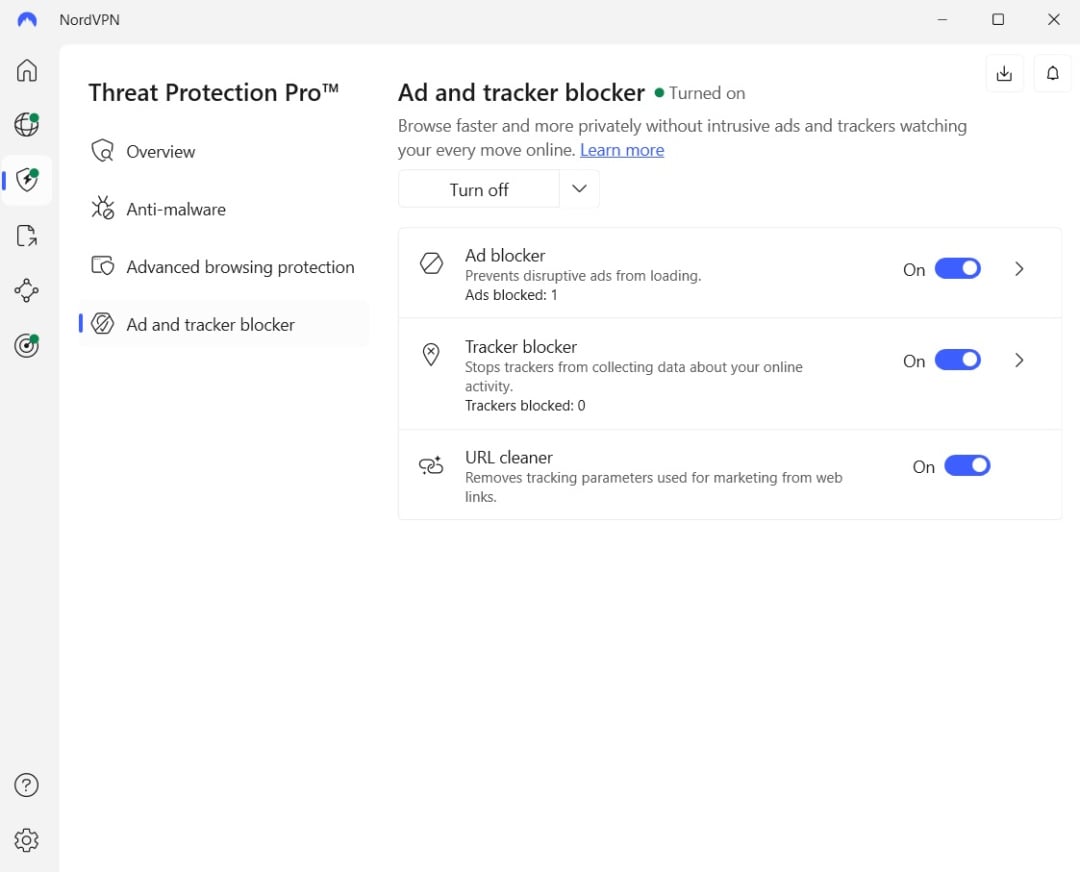Click the URL cleaner link icon
This screenshot has width=1080, height=872.
pyautogui.click(x=431, y=466)
